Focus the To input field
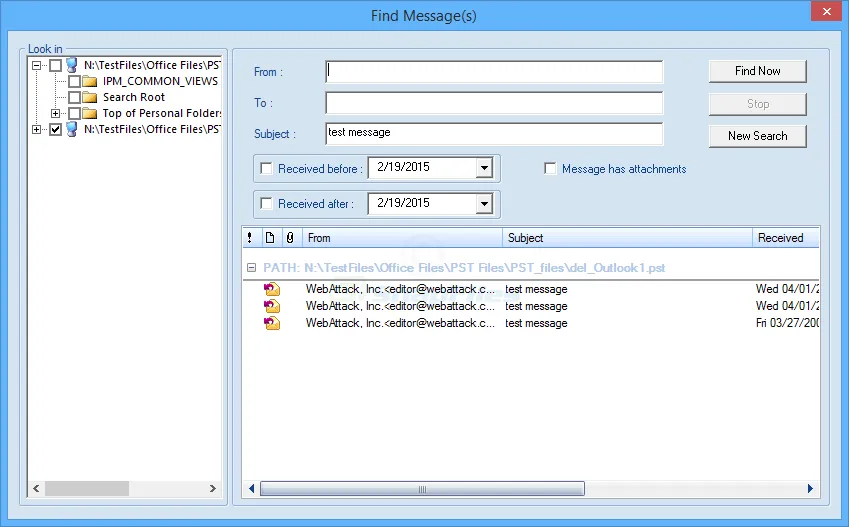The height and width of the screenshot is (527, 849). (x=494, y=103)
